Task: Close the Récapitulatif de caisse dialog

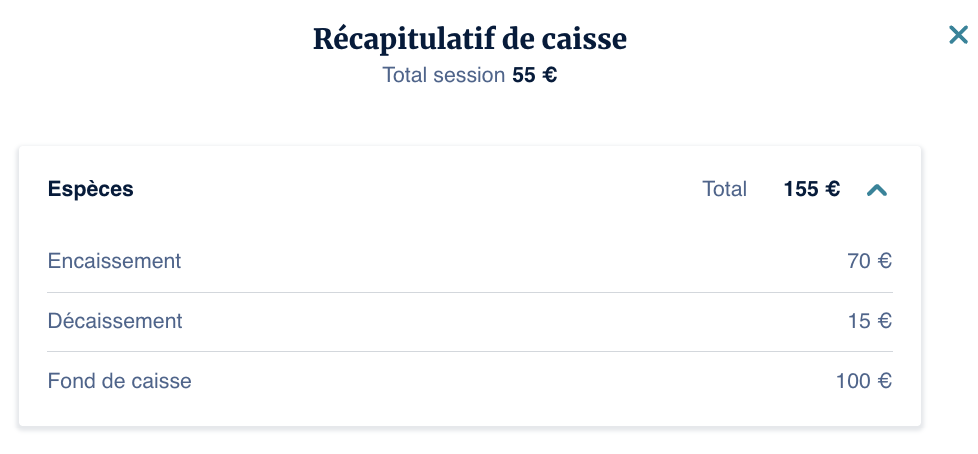Action: coord(958,36)
